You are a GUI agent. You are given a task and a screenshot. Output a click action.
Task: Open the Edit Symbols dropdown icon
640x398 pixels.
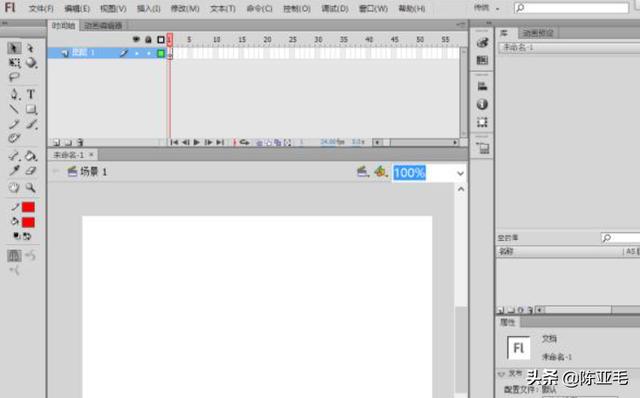[380, 172]
